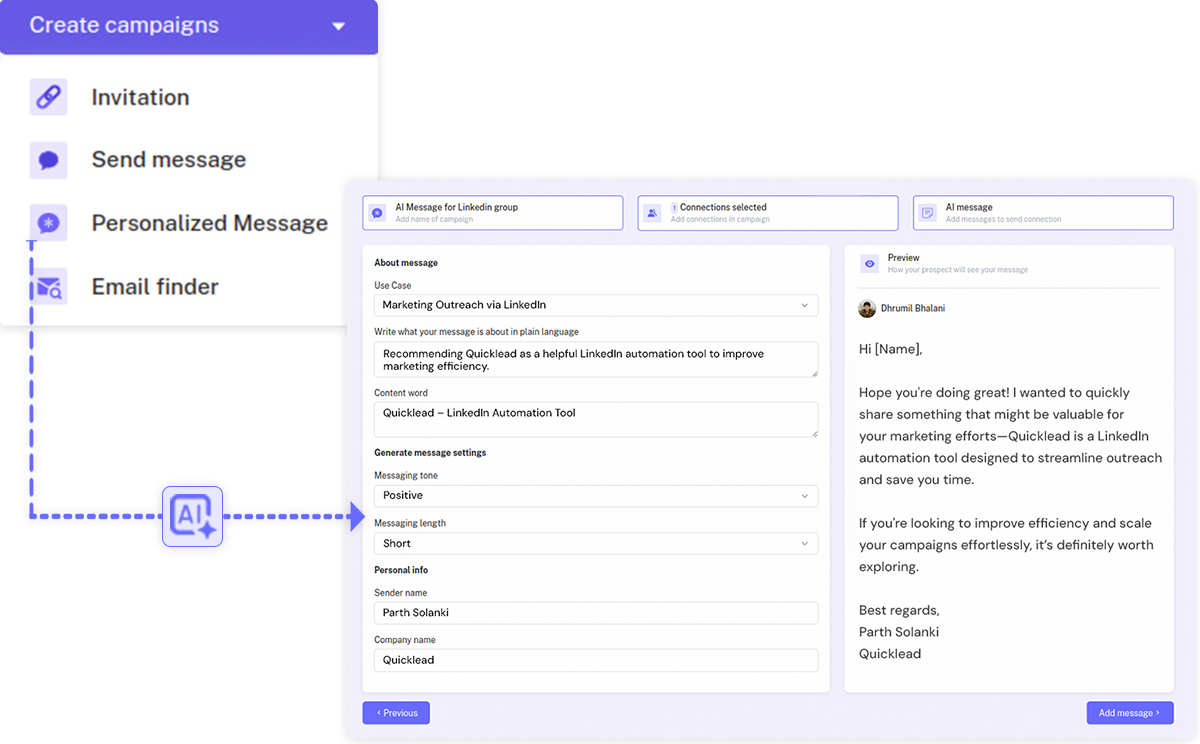
Task: Open the Connections selected step
Action: (x=768, y=213)
